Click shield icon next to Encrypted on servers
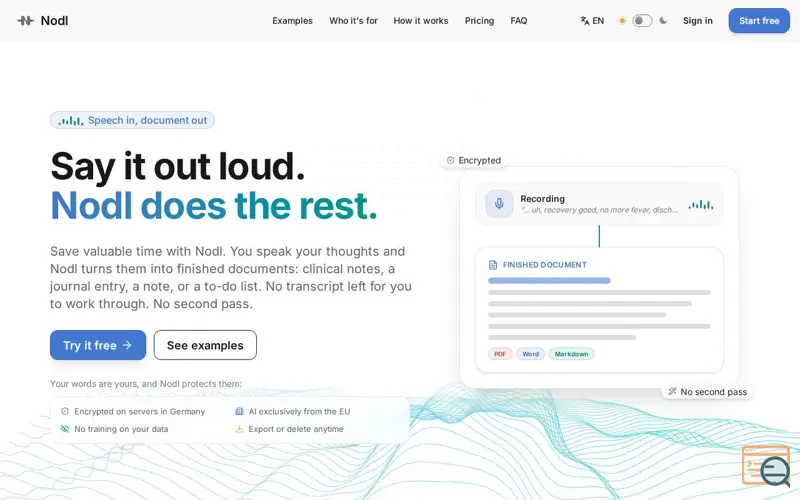Image resolution: width=800 pixels, height=500 pixels. click(x=65, y=411)
